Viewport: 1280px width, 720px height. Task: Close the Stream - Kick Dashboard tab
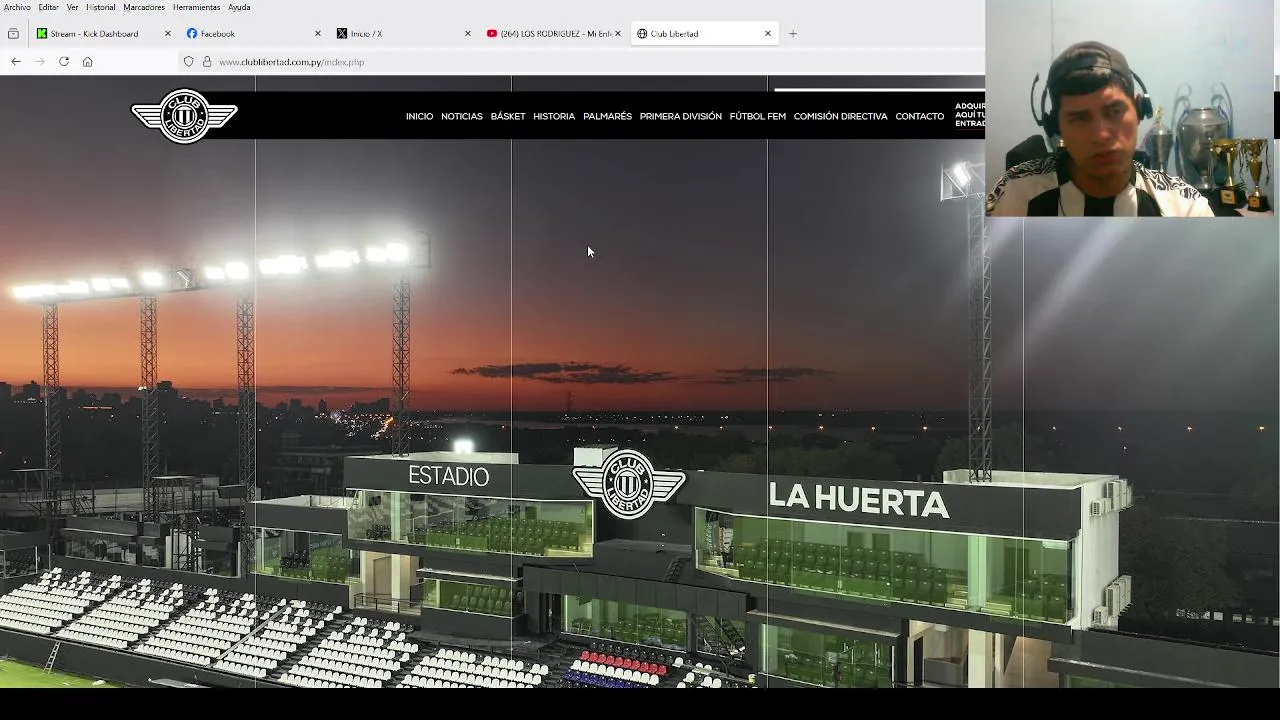click(168, 34)
